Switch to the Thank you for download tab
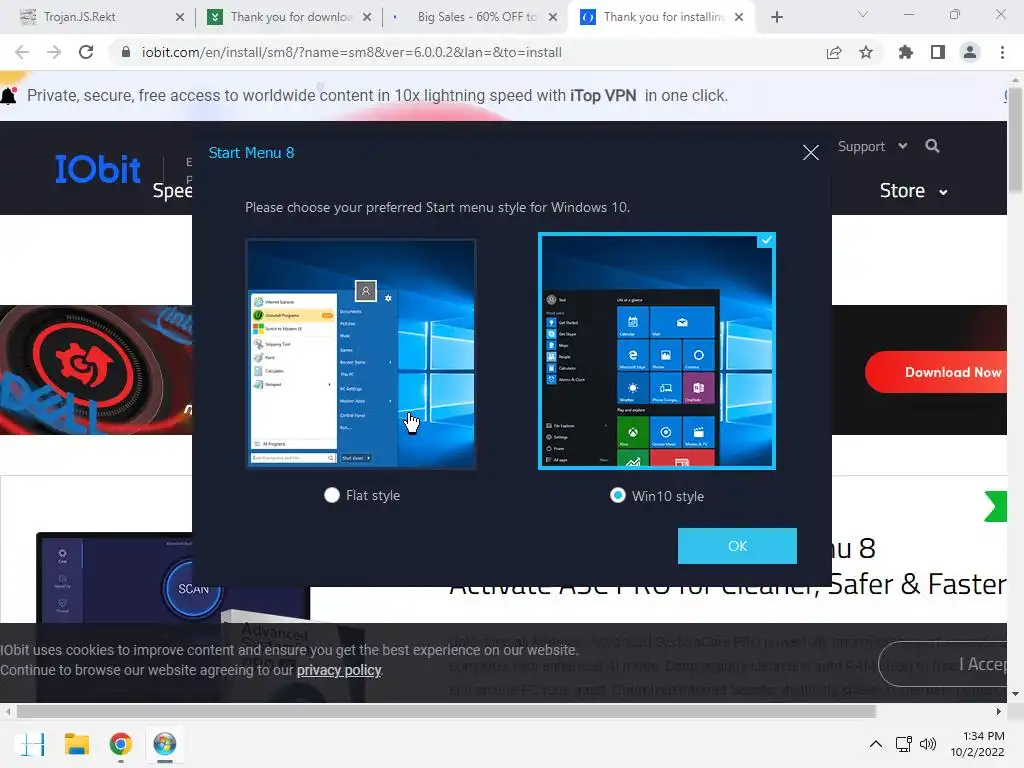Image resolution: width=1024 pixels, height=768 pixels. tap(291, 17)
